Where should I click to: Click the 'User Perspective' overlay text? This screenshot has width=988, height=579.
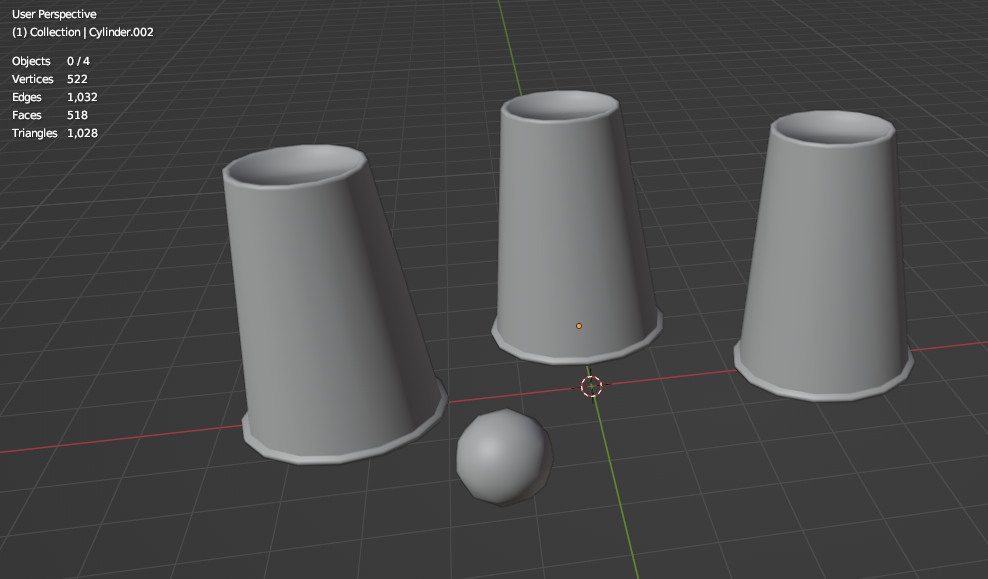(x=54, y=14)
